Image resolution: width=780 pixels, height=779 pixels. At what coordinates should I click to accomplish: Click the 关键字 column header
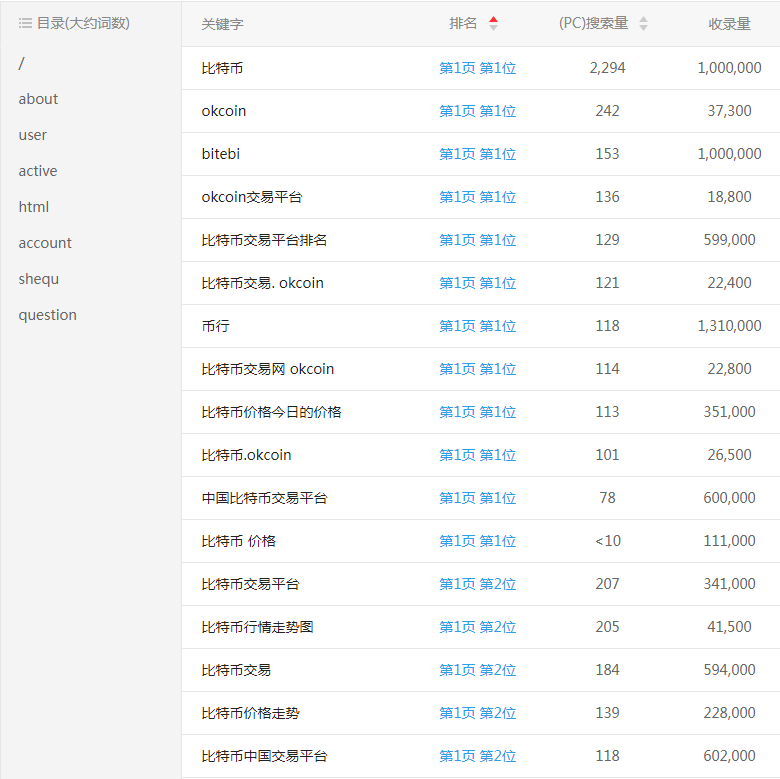click(x=222, y=24)
